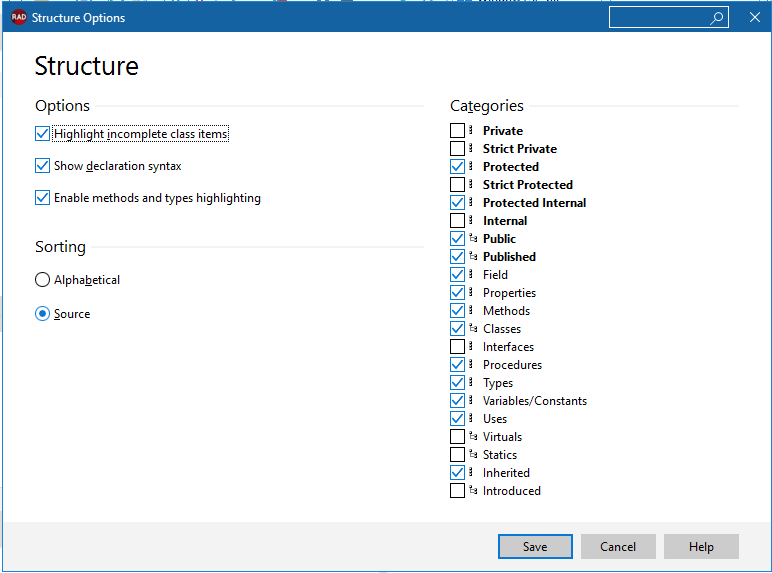Disable methods and types highlighting

pyautogui.click(x=42, y=198)
